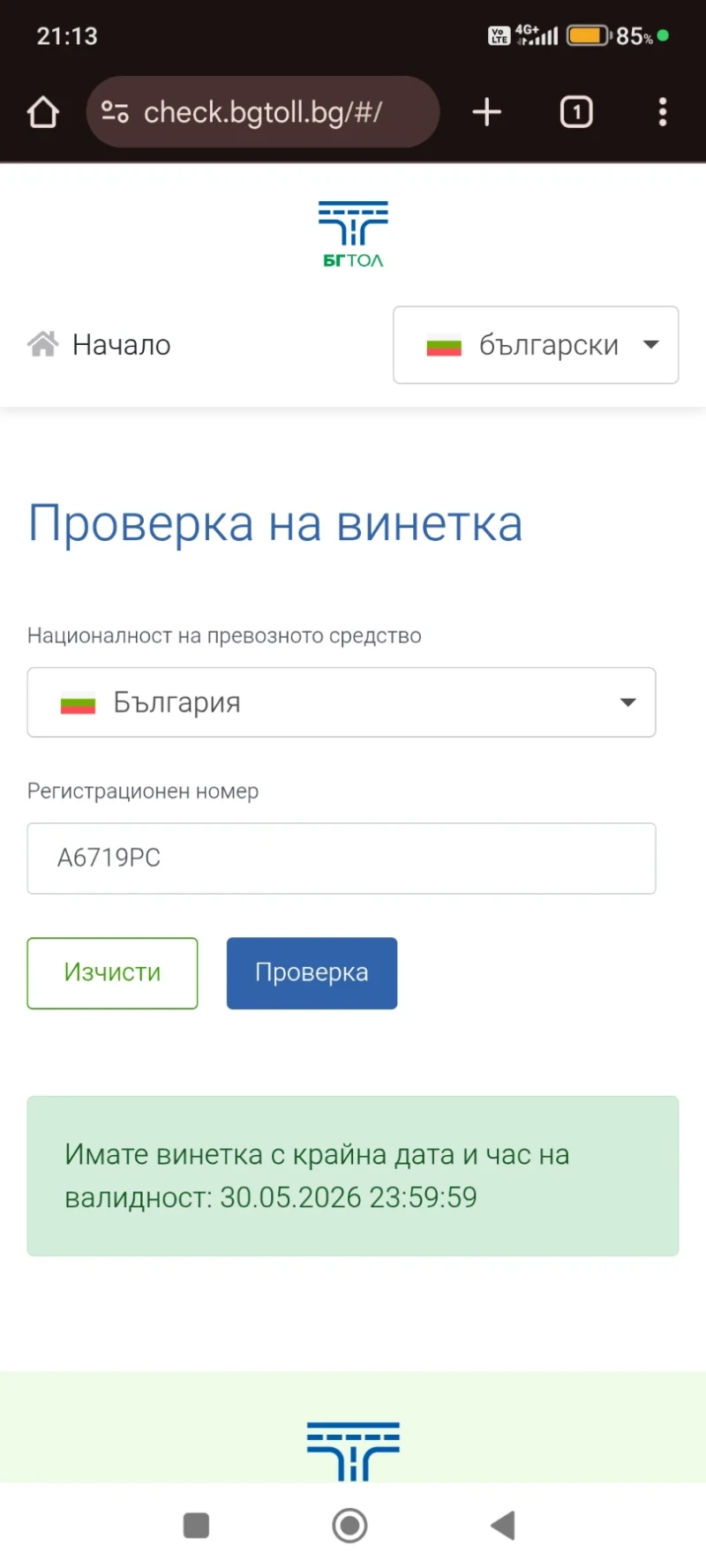
Task: Tap the green vignette validity message
Action: (x=352, y=1175)
